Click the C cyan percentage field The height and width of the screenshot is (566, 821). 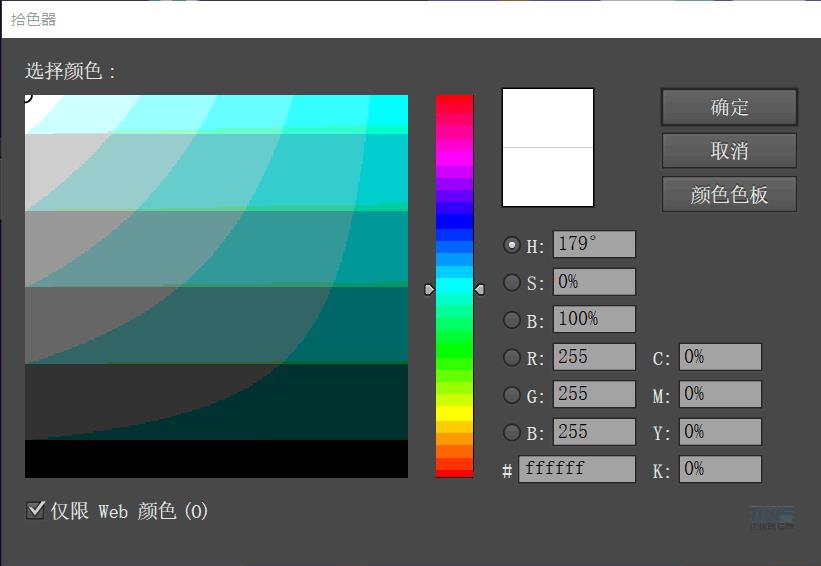pos(720,357)
